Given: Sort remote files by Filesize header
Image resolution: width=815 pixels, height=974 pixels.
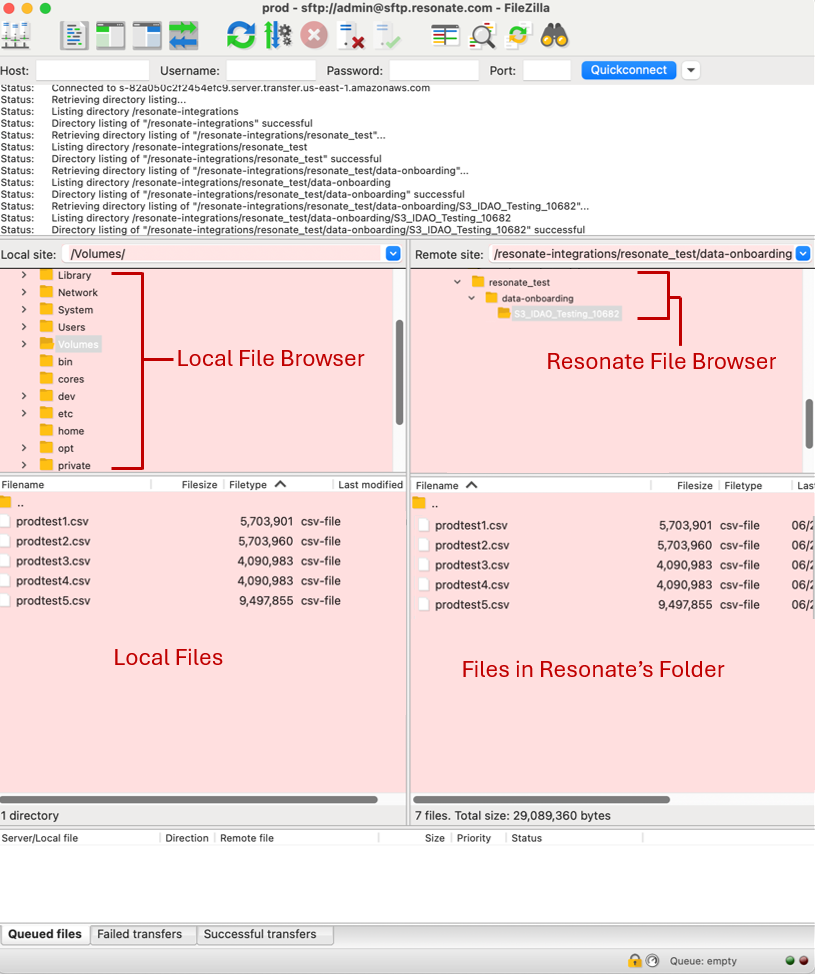Looking at the screenshot, I should click(685, 485).
